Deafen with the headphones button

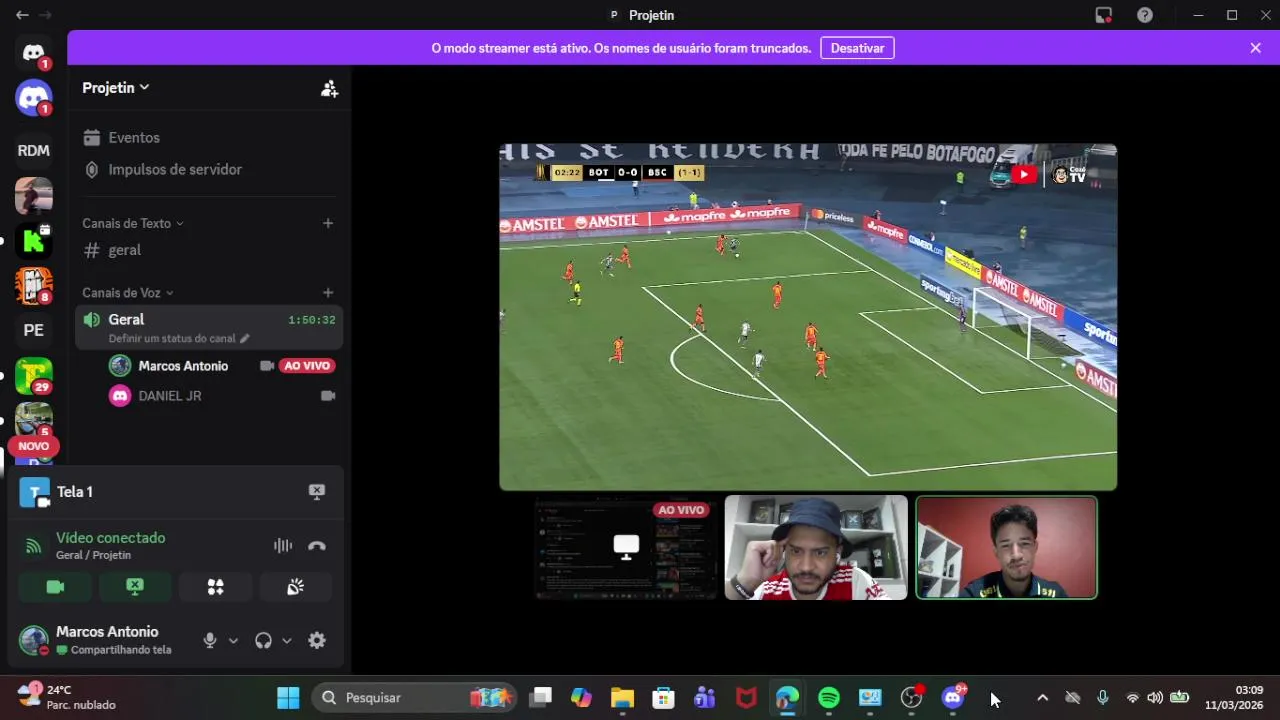263,641
